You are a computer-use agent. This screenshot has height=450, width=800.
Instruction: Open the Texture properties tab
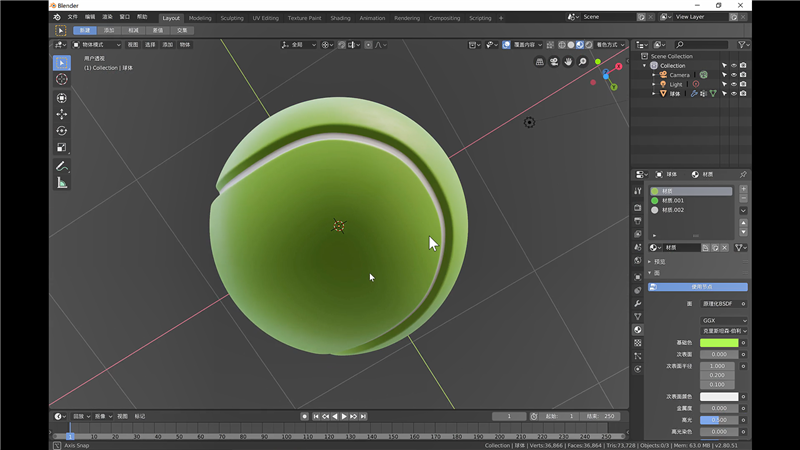coord(638,343)
